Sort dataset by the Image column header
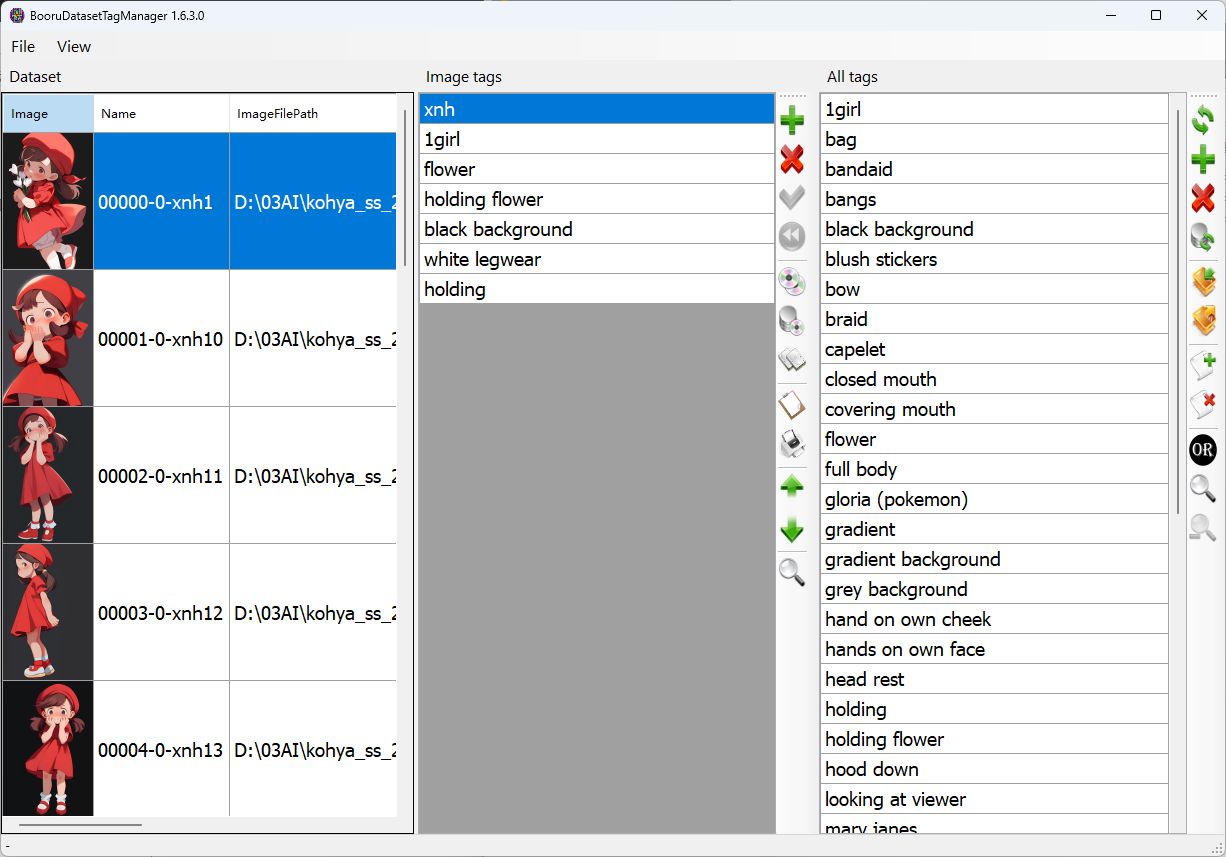 point(48,114)
